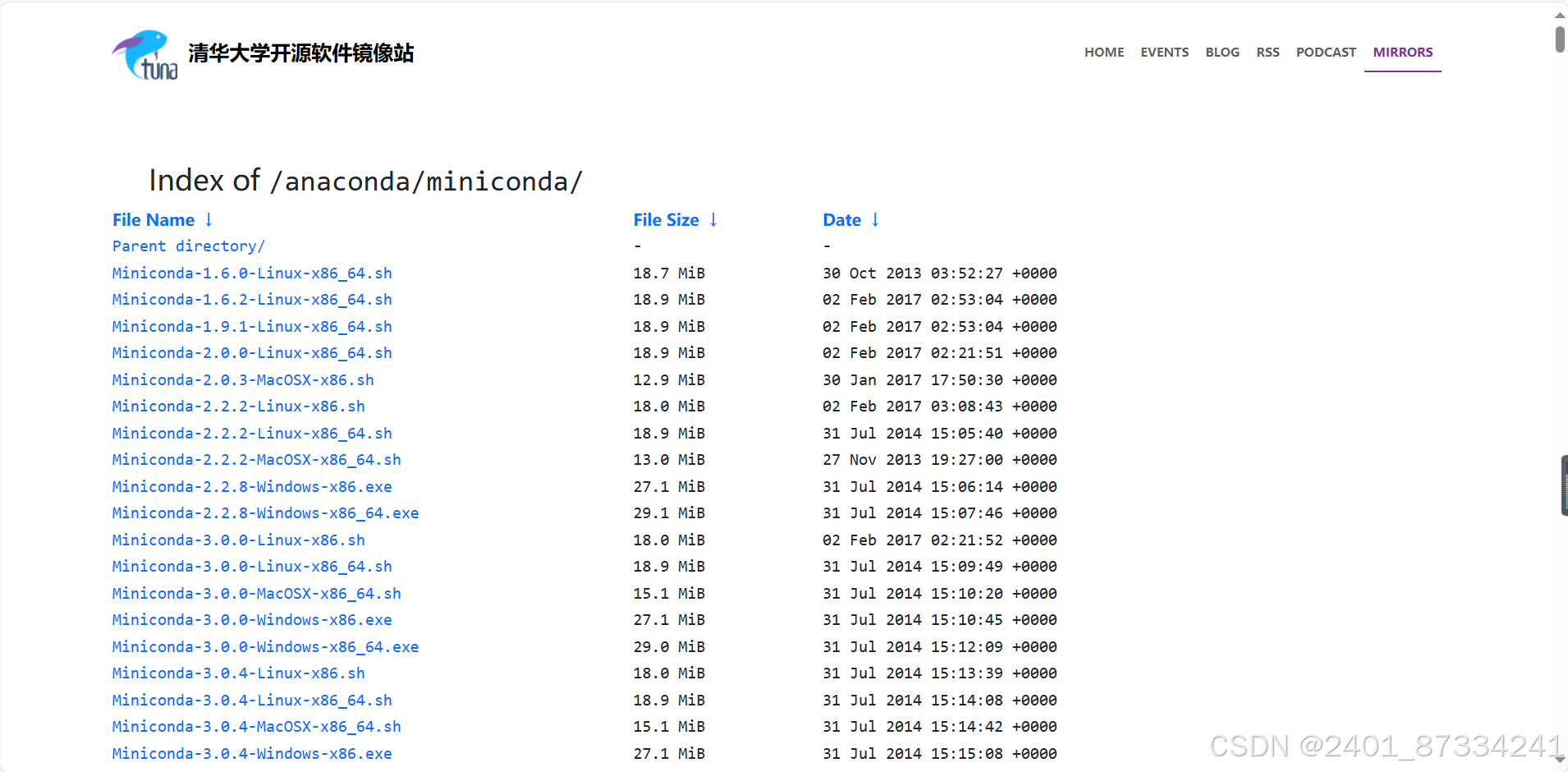Select size '13.0 MiB' of Miniconda-2.2.2-MacOSX
This screenshot has height=772, width=1568.
669,460
